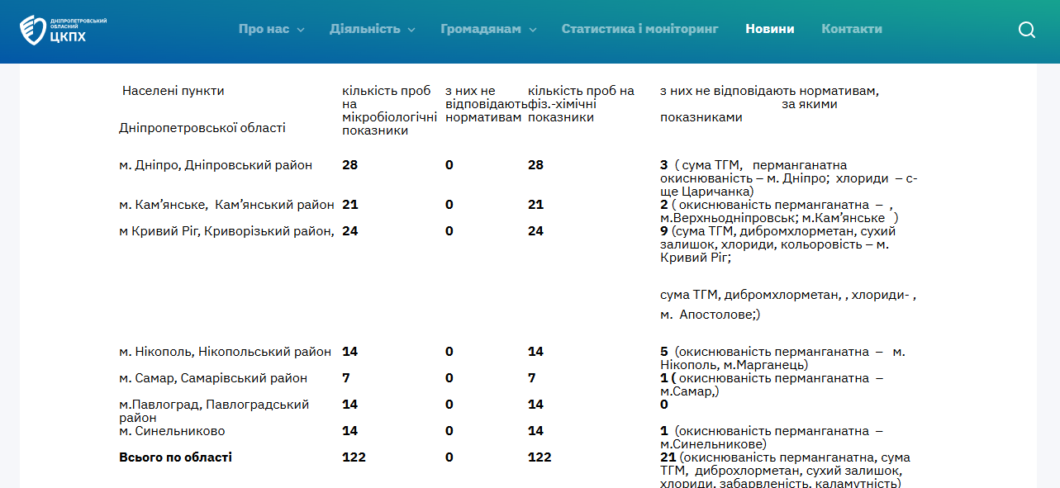Select the Павлоград result value 0
This screenshot has width=1060, height=488.
664,404
